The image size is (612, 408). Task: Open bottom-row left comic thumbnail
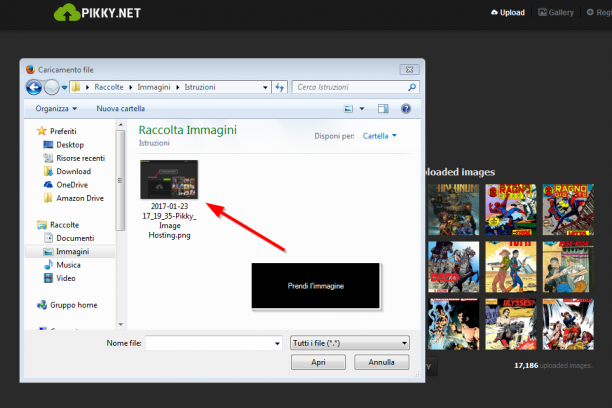(x=453, y=324)
